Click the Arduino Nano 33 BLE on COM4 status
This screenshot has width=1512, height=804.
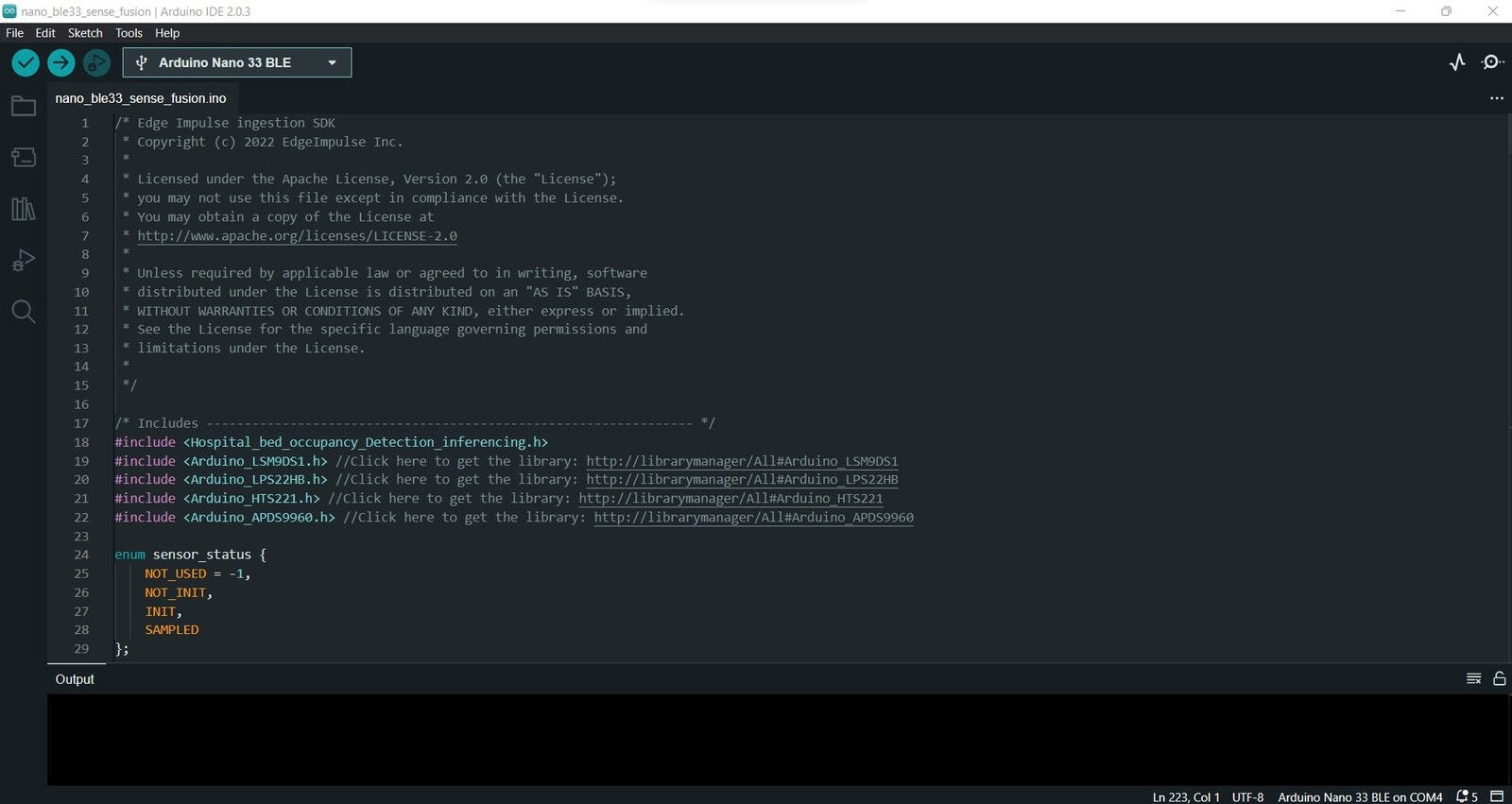tap(1360, 796)
